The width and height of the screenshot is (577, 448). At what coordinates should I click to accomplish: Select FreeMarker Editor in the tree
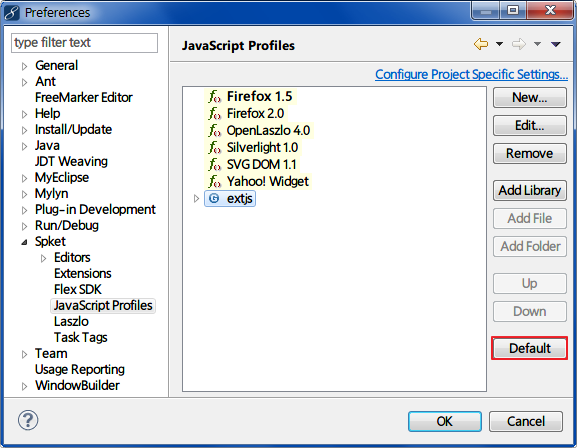click(84, 98)
